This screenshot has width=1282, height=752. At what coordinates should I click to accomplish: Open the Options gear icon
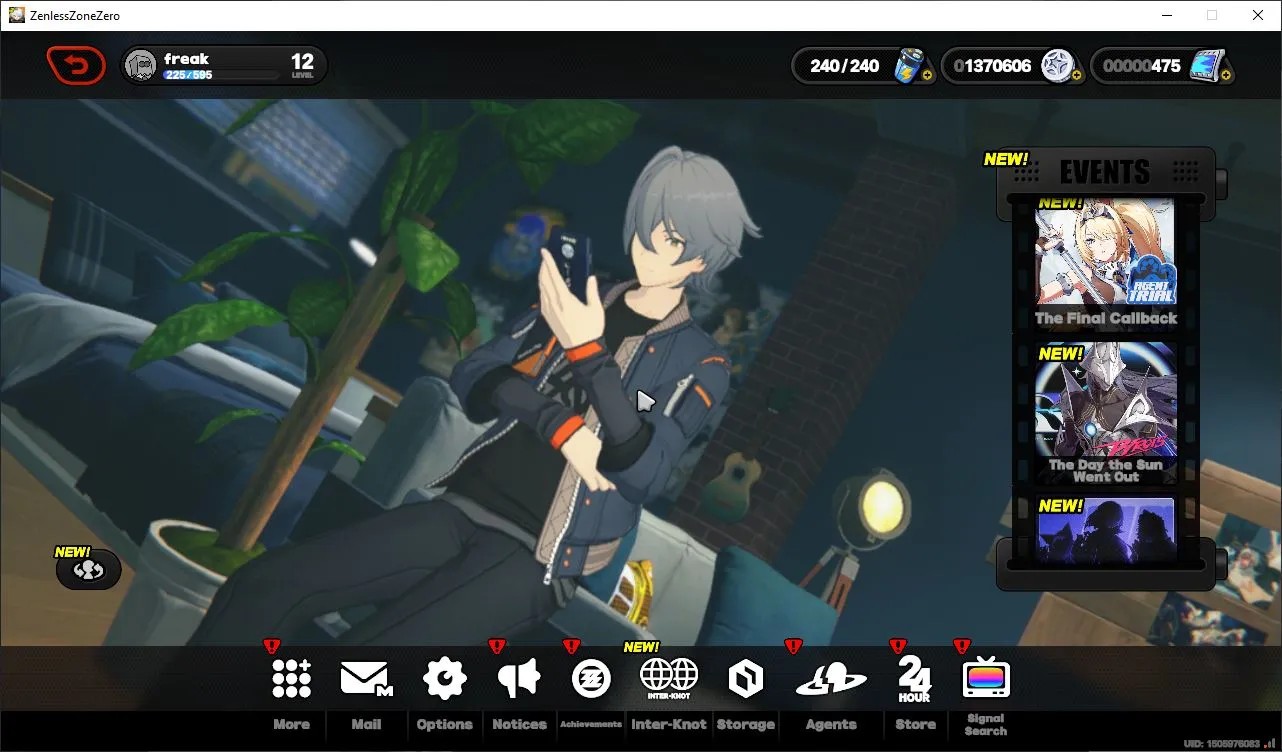(445, 679)
